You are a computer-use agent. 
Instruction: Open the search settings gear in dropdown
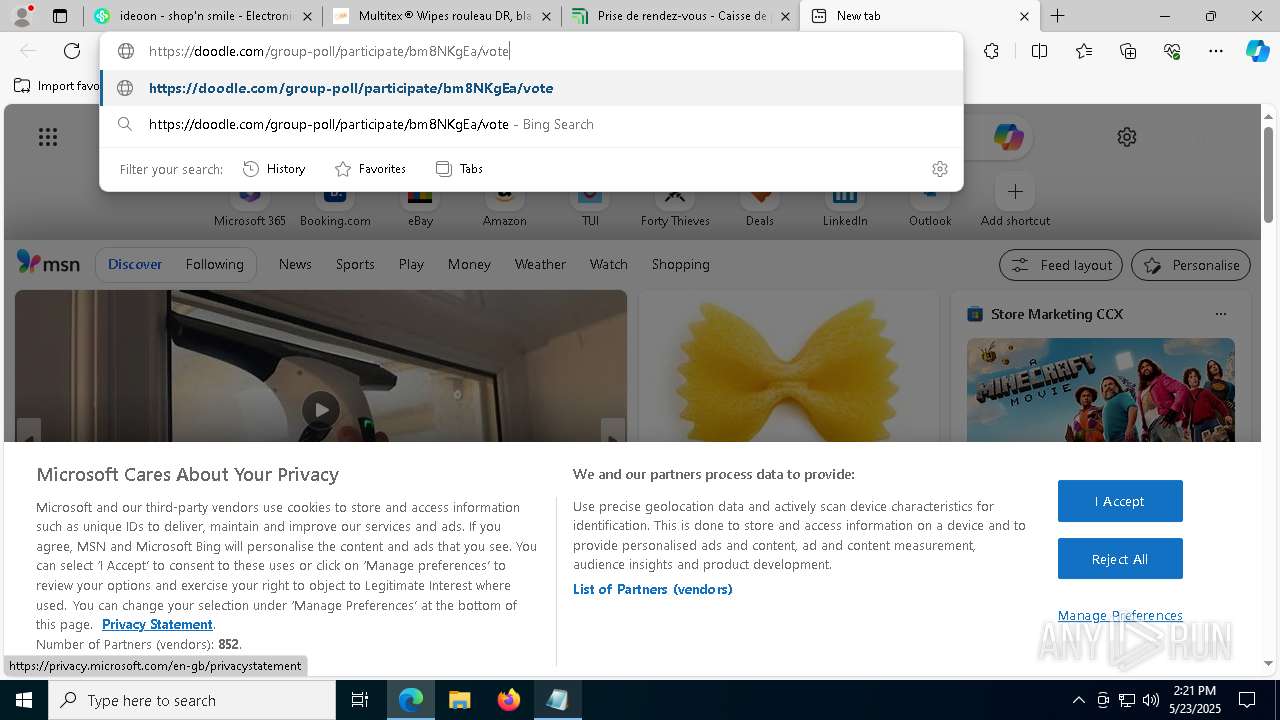pyautogui.click(x=939, y=169)
